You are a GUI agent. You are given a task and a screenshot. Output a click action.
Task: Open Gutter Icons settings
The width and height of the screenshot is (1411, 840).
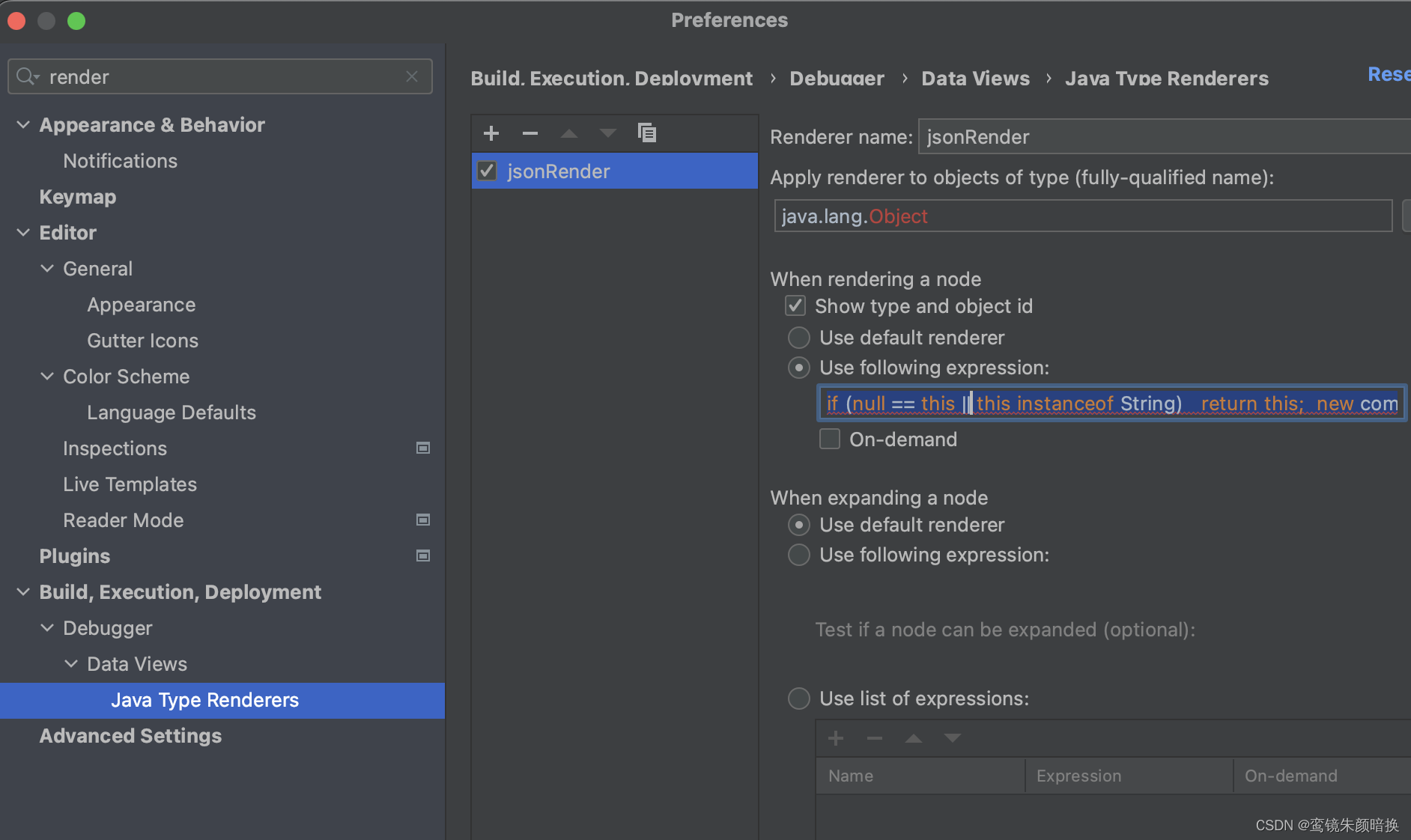click(x=142, y=341)
